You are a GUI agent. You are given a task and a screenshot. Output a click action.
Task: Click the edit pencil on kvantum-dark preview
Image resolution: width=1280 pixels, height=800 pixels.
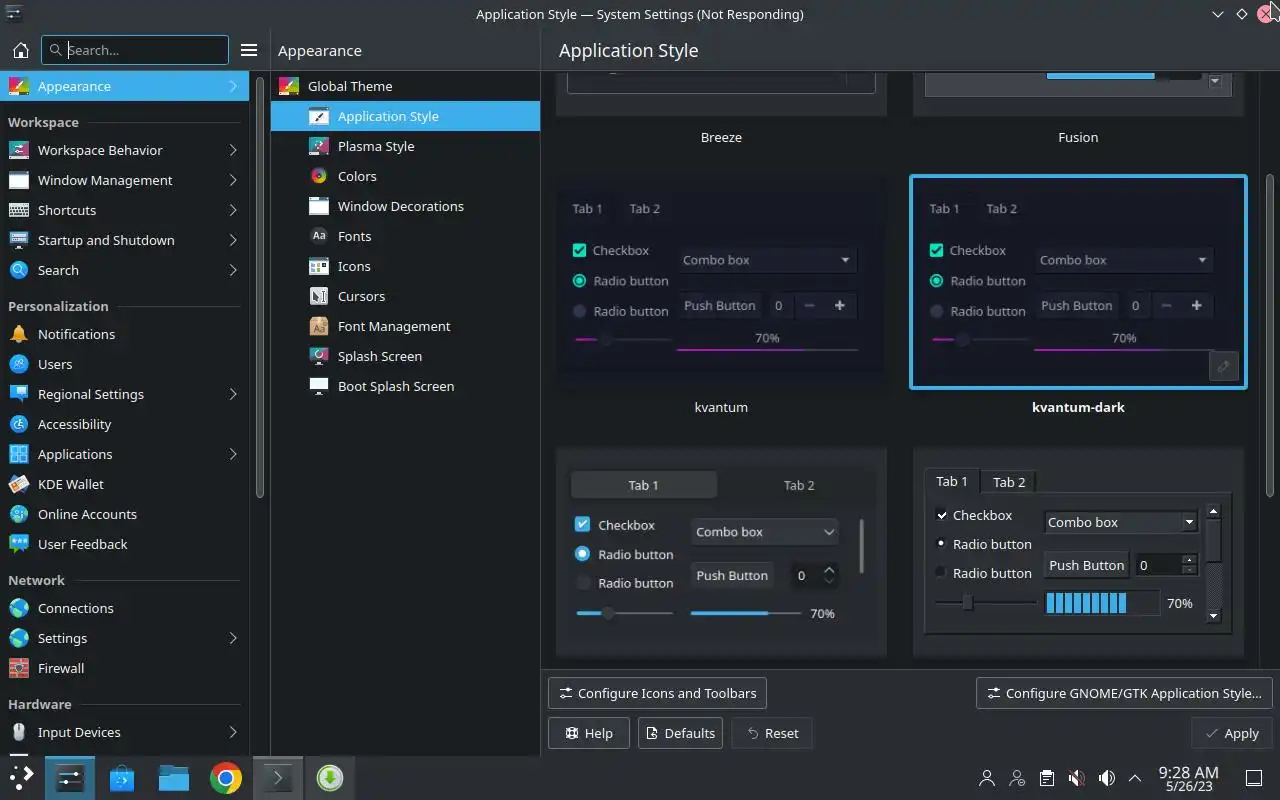click(1223, 367)
